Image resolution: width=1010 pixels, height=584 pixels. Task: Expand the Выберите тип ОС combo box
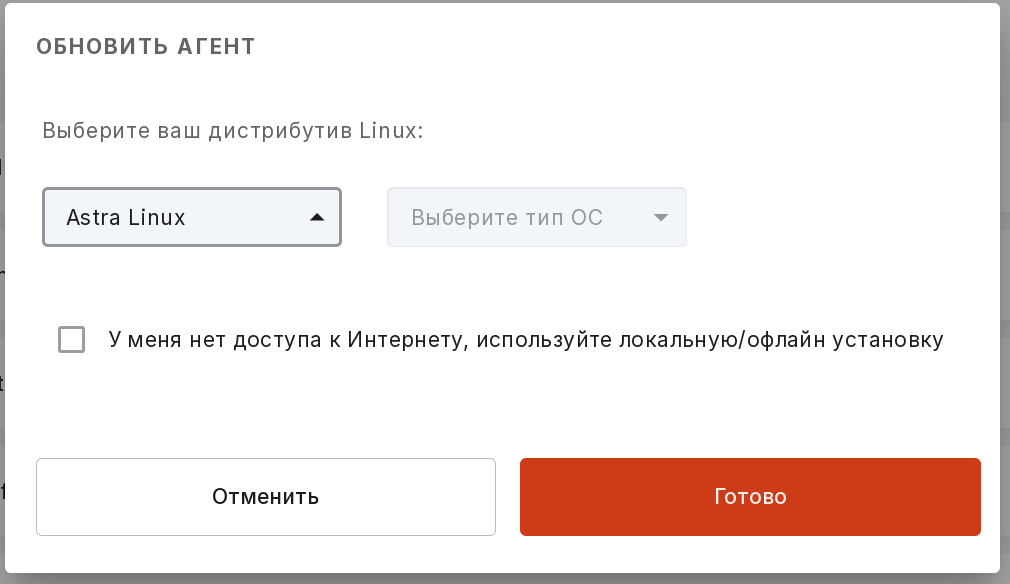537,217
